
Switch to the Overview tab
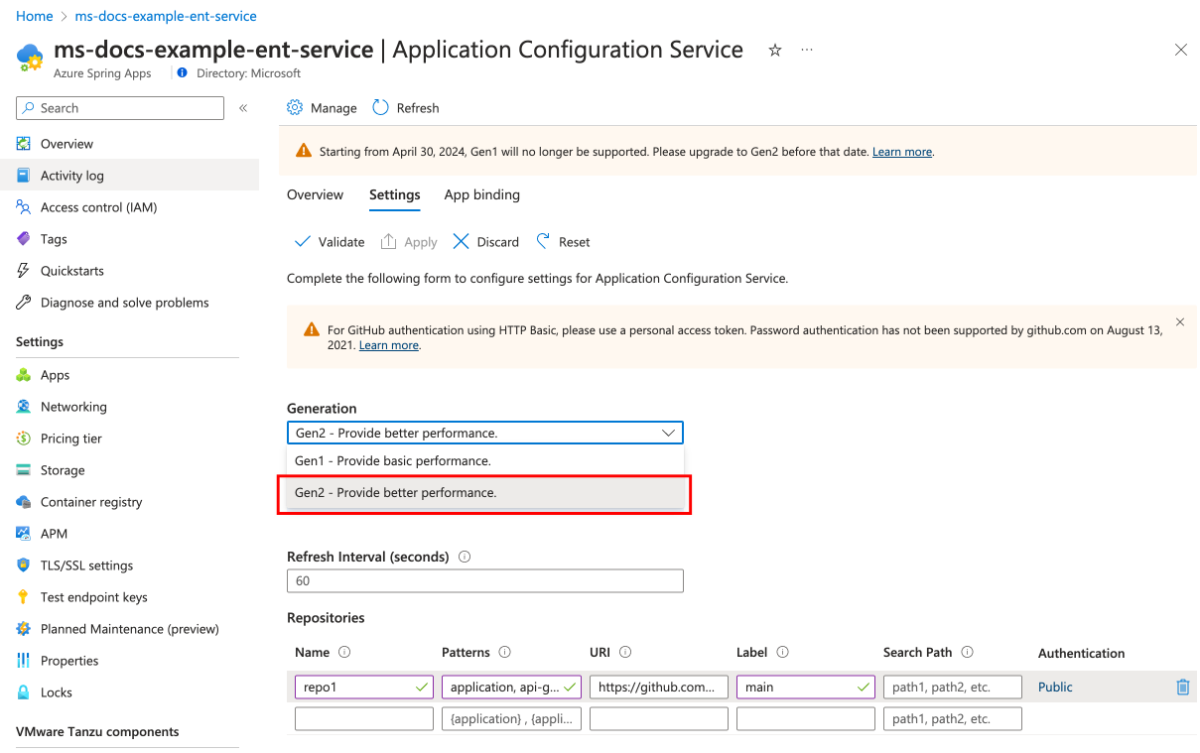pos(315,195)
